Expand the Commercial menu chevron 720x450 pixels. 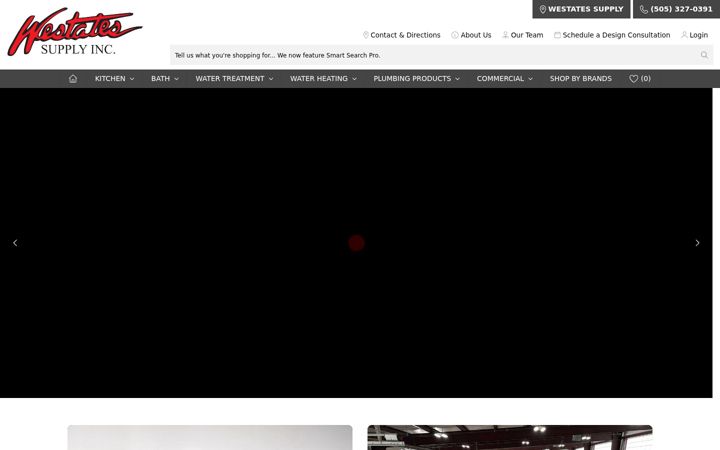click(x=530, y=79)
